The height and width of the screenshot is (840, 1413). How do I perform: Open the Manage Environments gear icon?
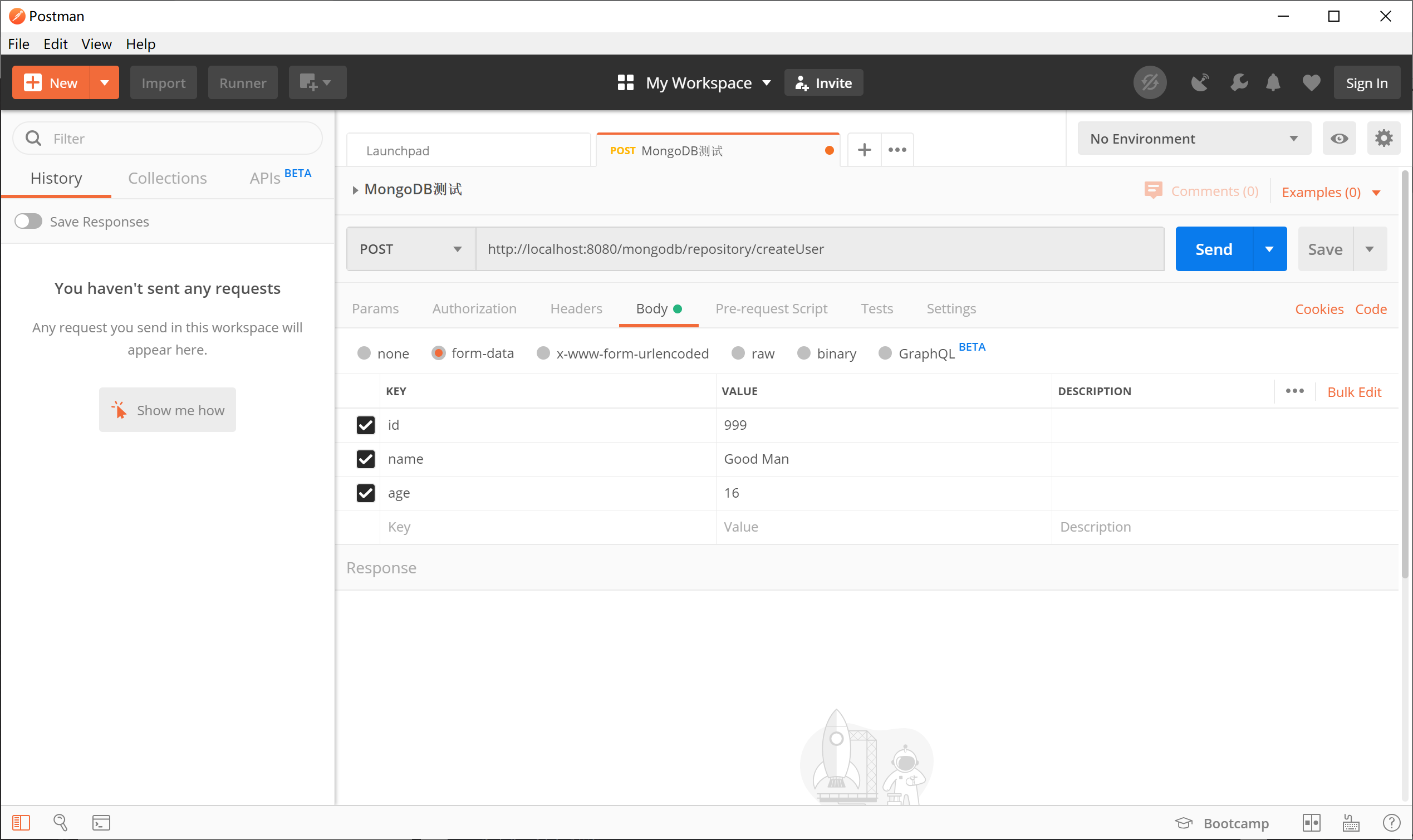click(1383, 138)
